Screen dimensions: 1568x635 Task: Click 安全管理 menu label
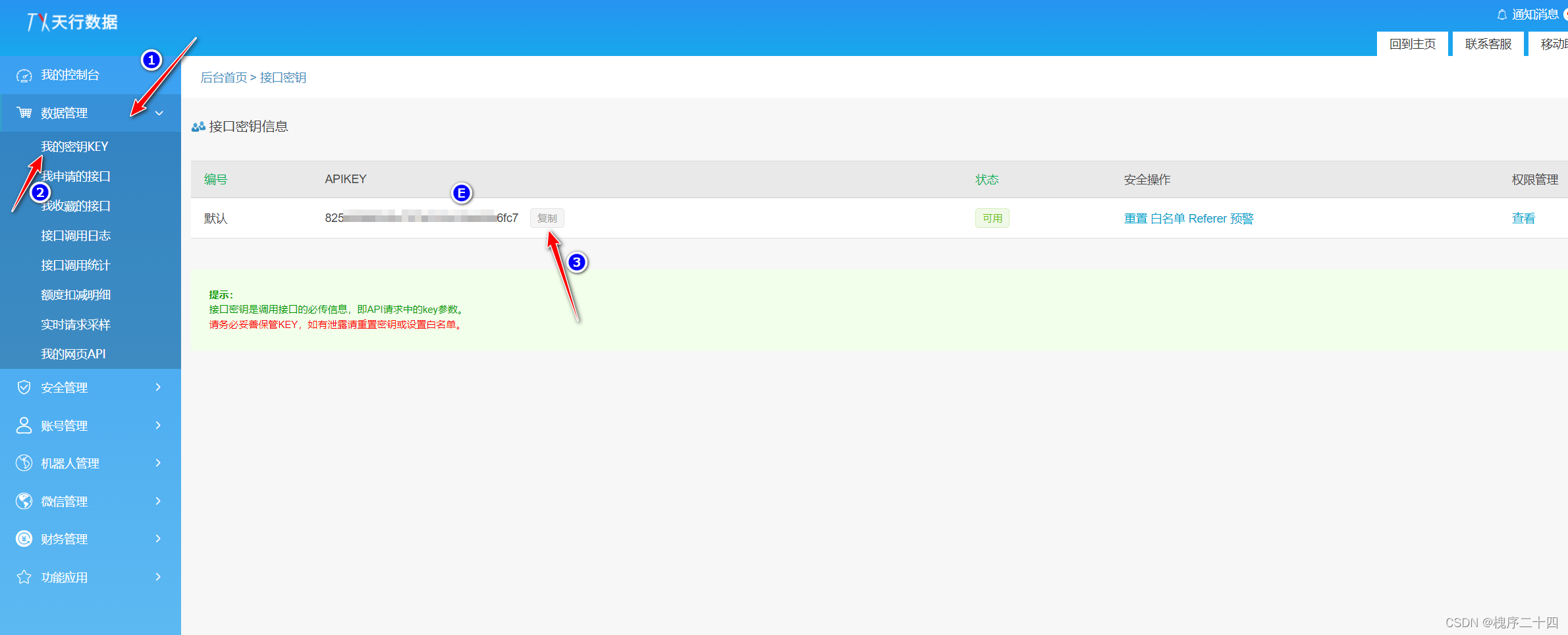(x=64, y=388)
